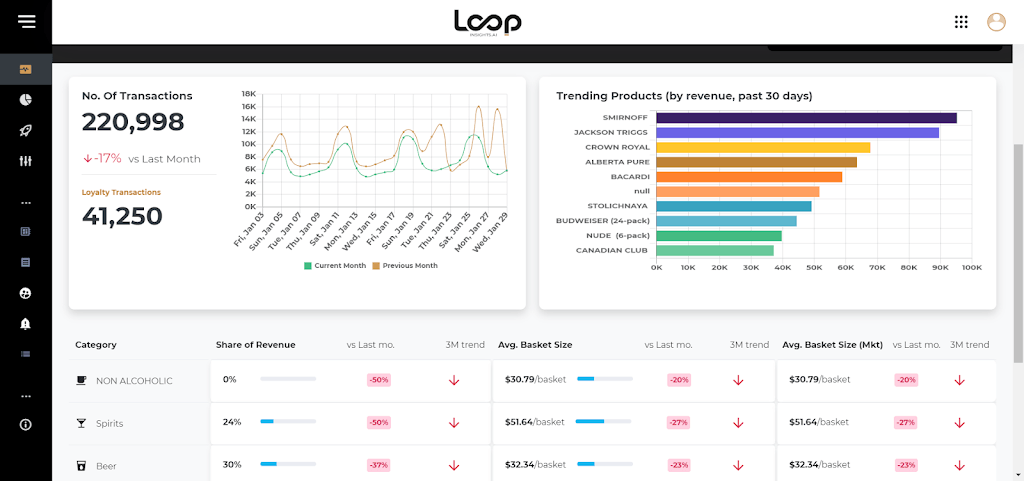This screenshot has height=481, width=1024.
Task: Click the CANADIAN CLUB bar
Action: [x=715, y=251]
